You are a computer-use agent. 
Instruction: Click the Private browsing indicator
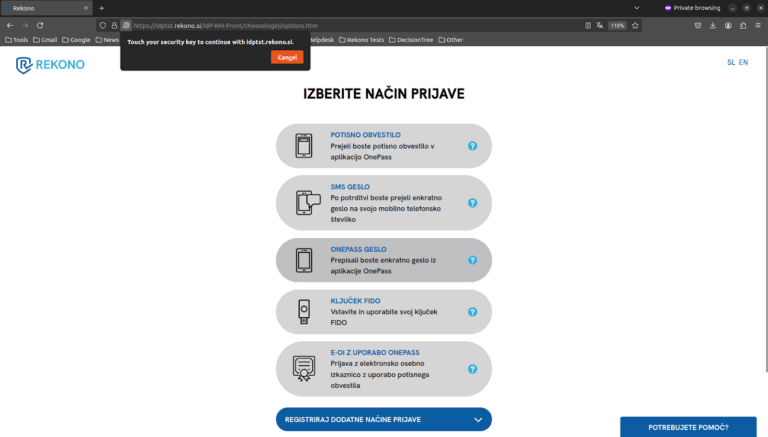click(x=692, y=8)
